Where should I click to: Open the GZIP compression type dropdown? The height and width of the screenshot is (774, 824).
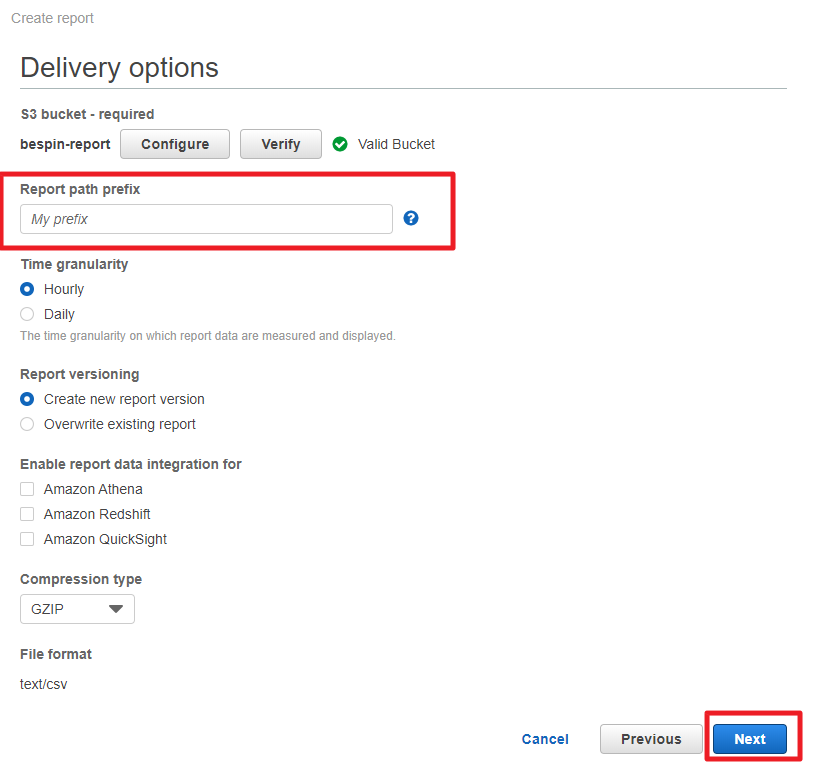[77, 609]
